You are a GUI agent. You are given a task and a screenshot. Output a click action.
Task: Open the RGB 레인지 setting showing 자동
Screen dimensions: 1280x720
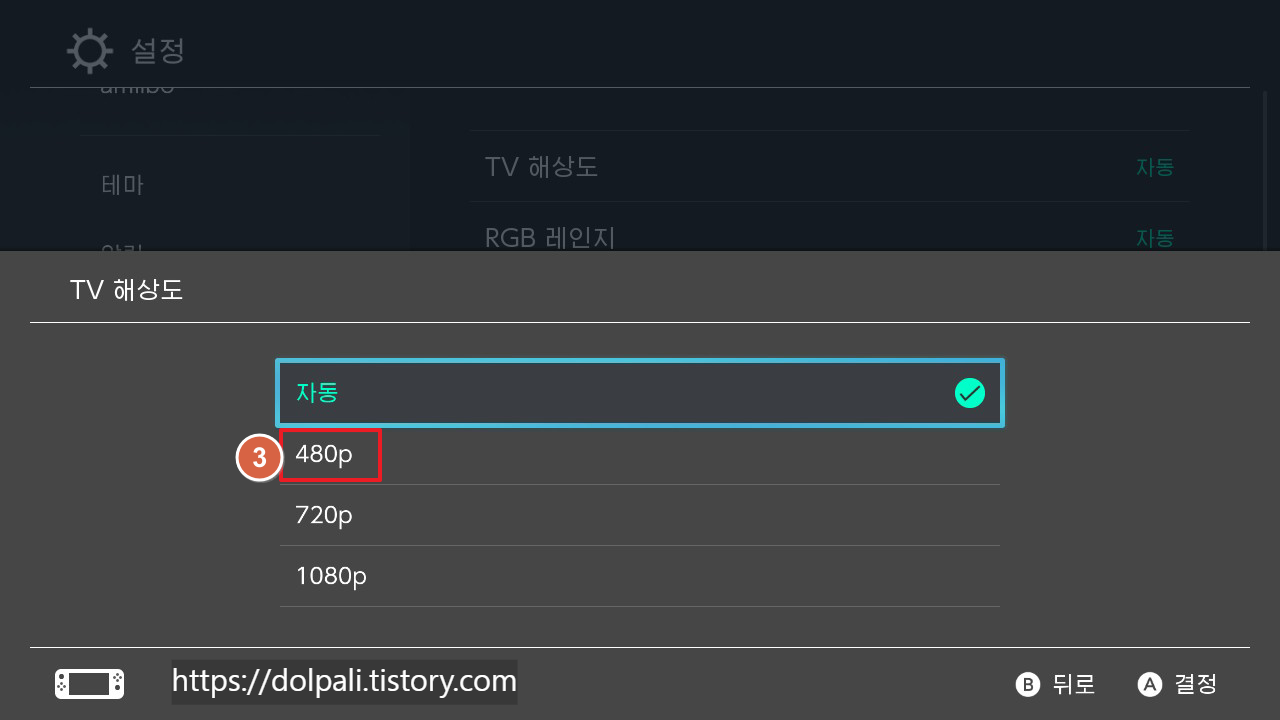[x=828, y=238]
